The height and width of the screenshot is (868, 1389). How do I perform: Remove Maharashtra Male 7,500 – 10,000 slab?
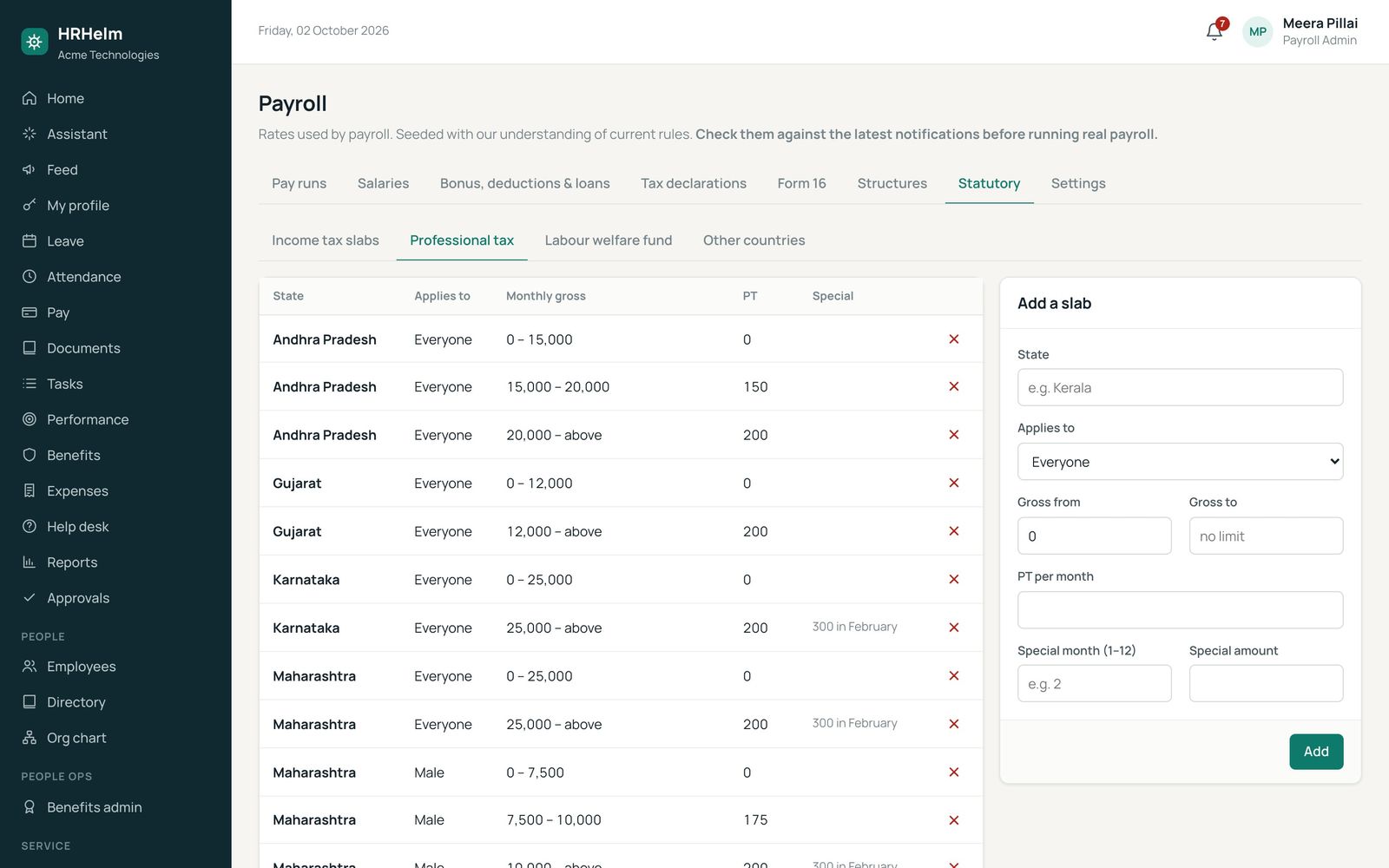(954, 820)
